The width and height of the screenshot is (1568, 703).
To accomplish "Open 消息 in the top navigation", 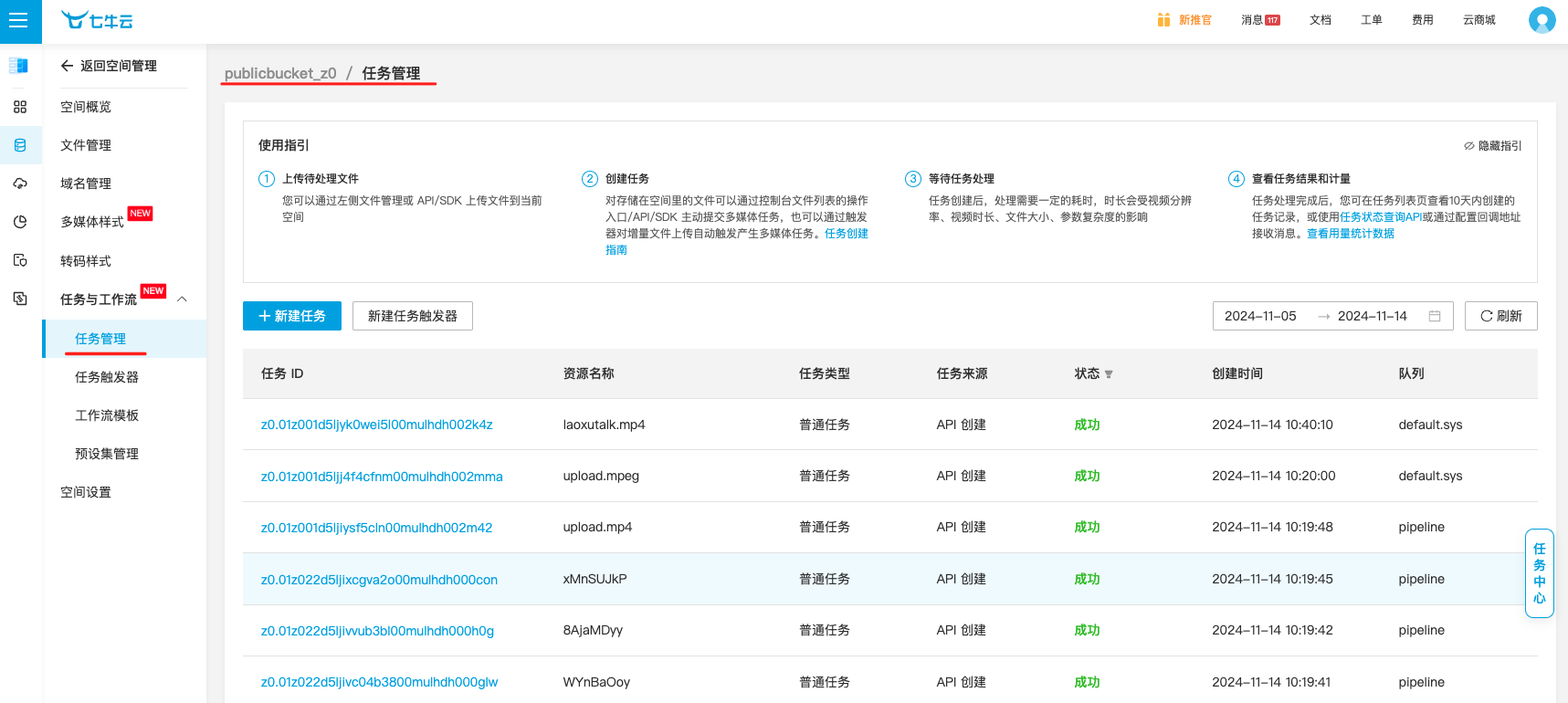I will tap(1251, 20).
